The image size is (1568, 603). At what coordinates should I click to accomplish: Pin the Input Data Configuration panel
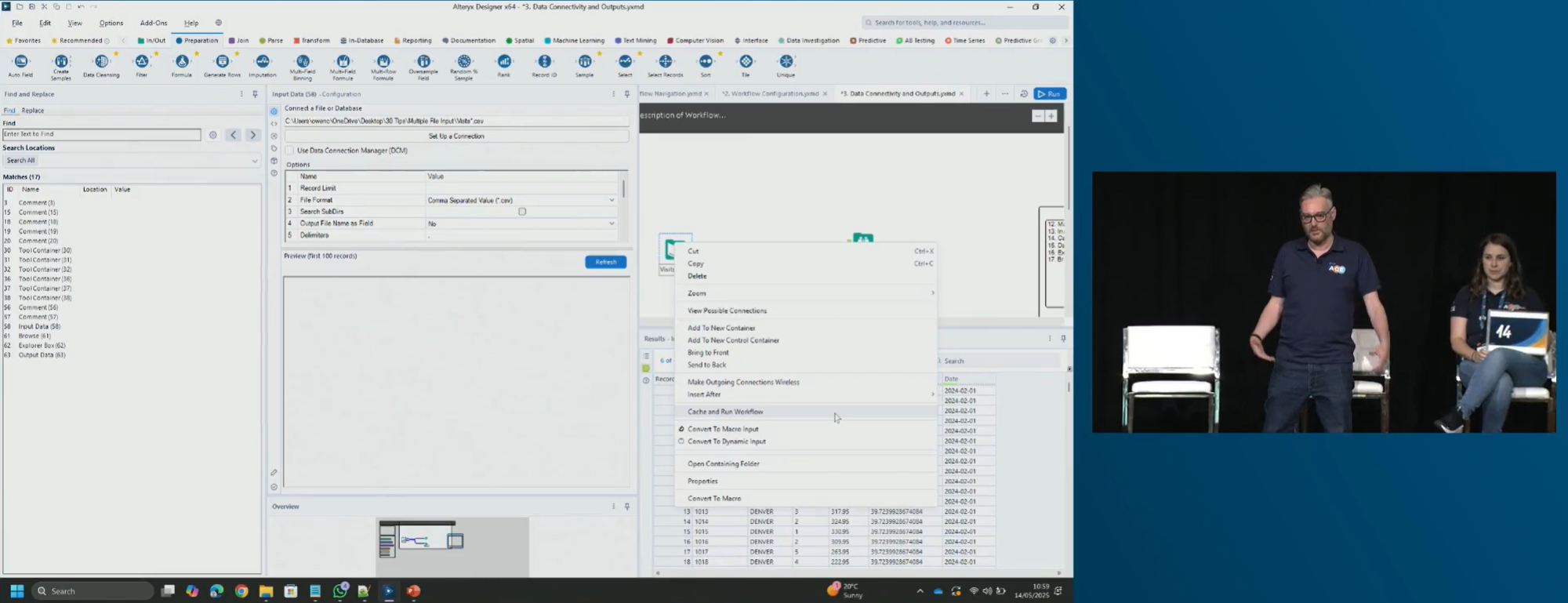(x=626, y=94)
